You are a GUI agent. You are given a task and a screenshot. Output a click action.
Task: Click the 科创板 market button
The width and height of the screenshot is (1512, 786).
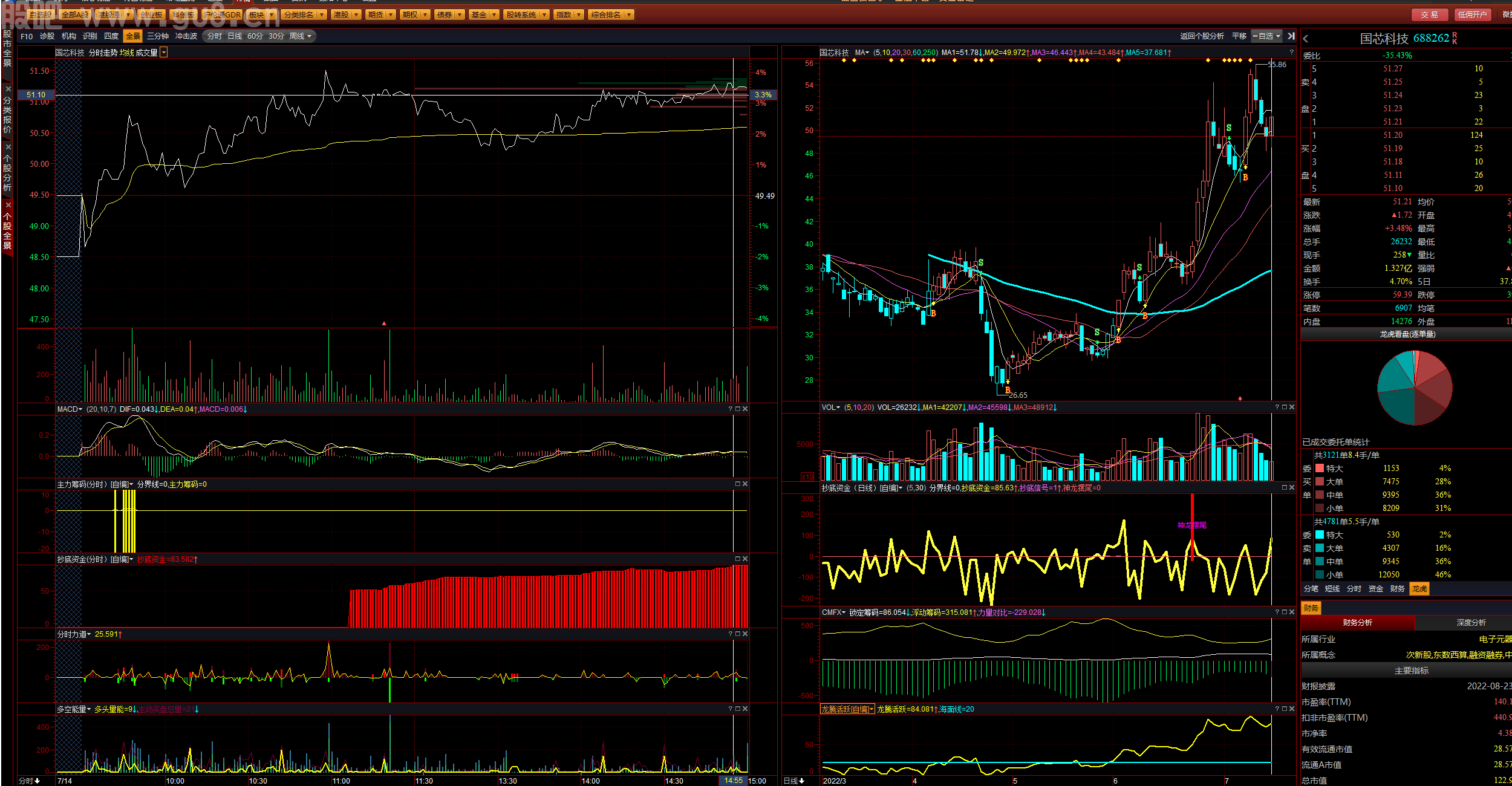click(183, 15)
